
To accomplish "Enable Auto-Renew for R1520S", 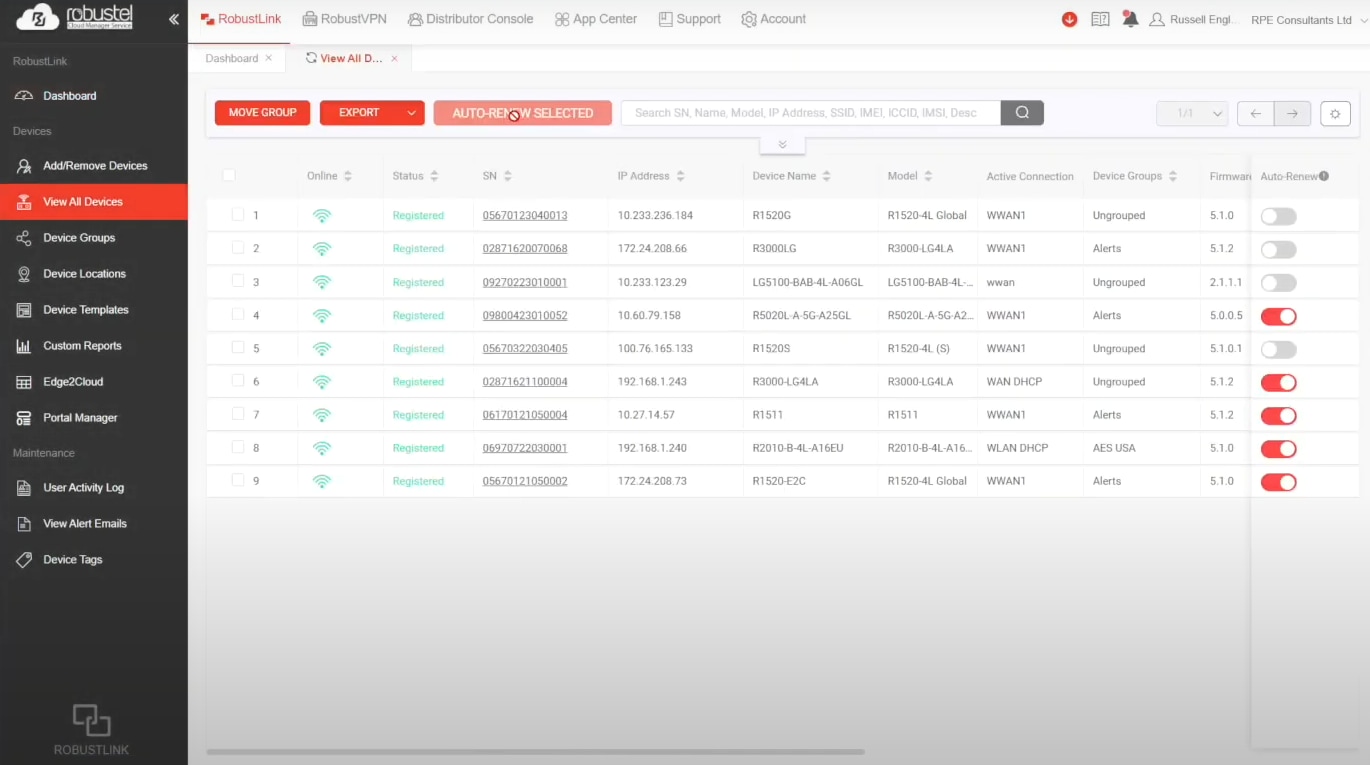I will [x=1278, y=349].
